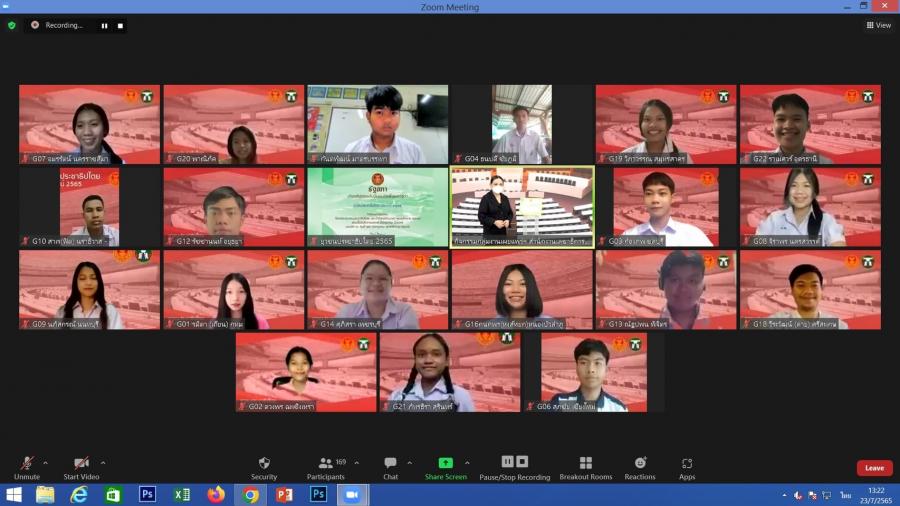Image resolution: width=900 pixels, height=506 pixels.
Task: Expand video options arrow beside Start Video
Action: click(x=103, y=463)
